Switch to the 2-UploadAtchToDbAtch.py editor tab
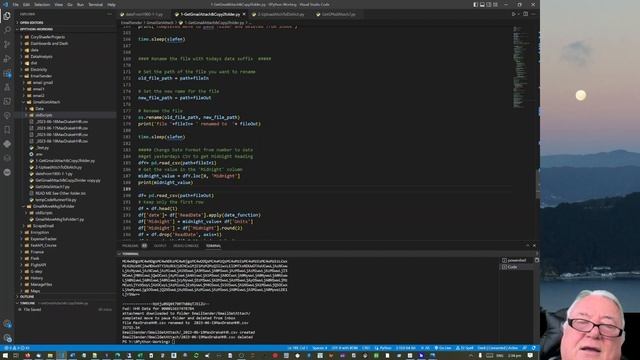Viewport: 640px width, 360px height. pos(281,14)
